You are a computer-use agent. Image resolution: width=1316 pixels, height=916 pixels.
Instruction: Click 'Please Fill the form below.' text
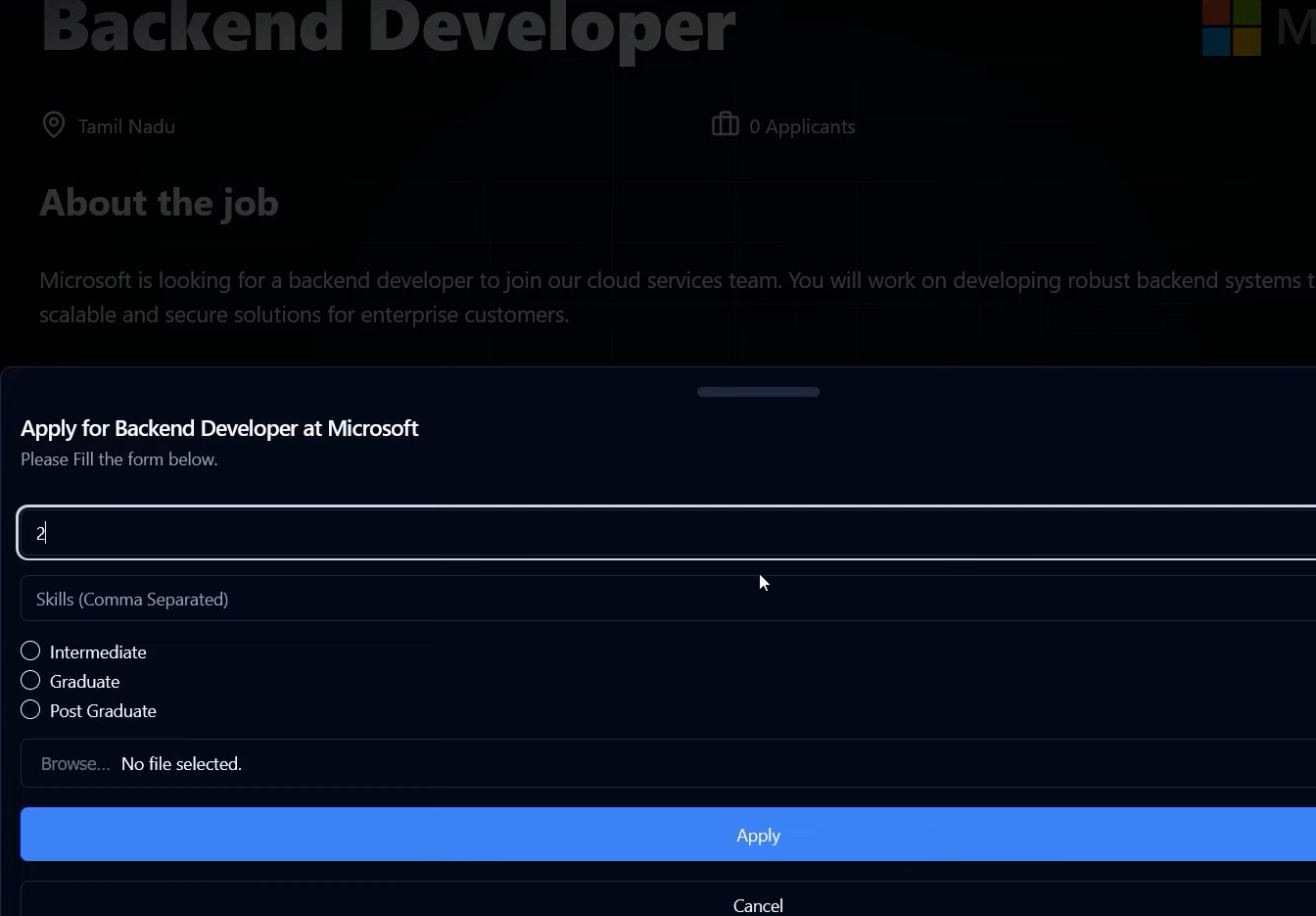click(x=118, y=459)
